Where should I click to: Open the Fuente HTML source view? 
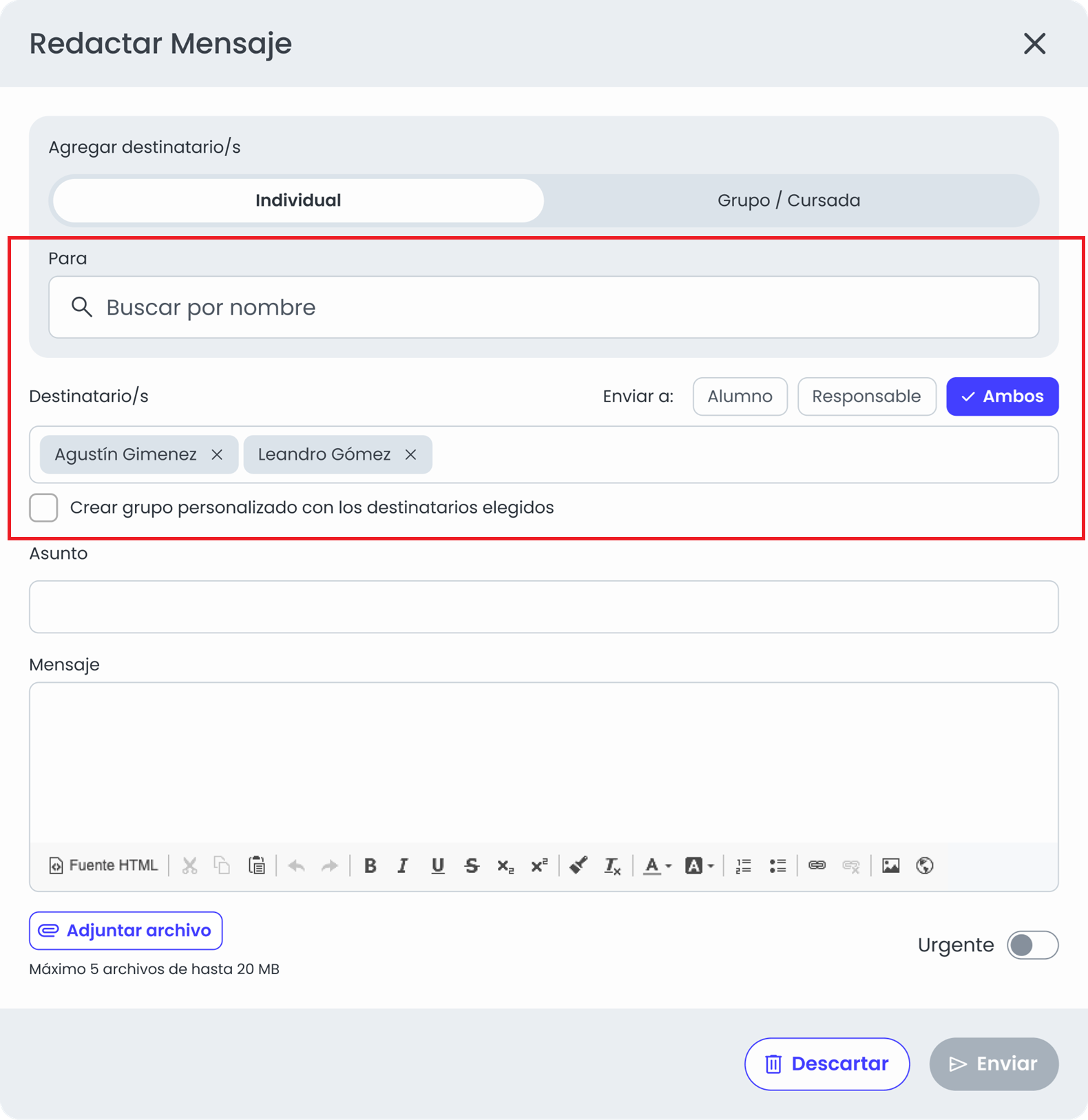(103, 865)
